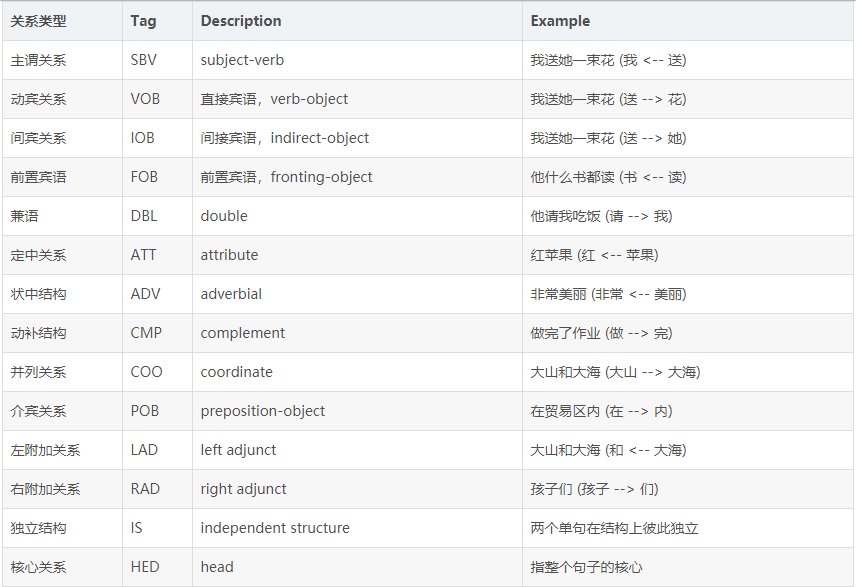The width and height of the screenshot is (856, 587).
Task: Click the 介宾关系 cell
Action: coord(38,411)
